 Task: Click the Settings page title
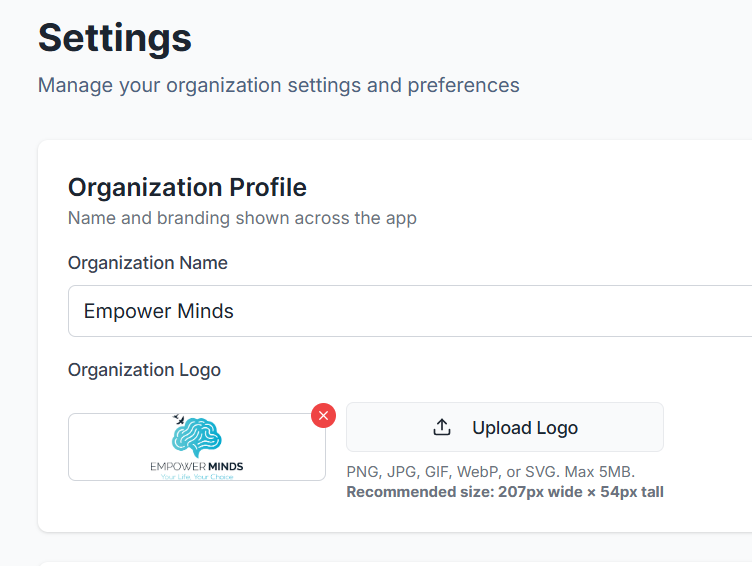click(x=115, y=38)
